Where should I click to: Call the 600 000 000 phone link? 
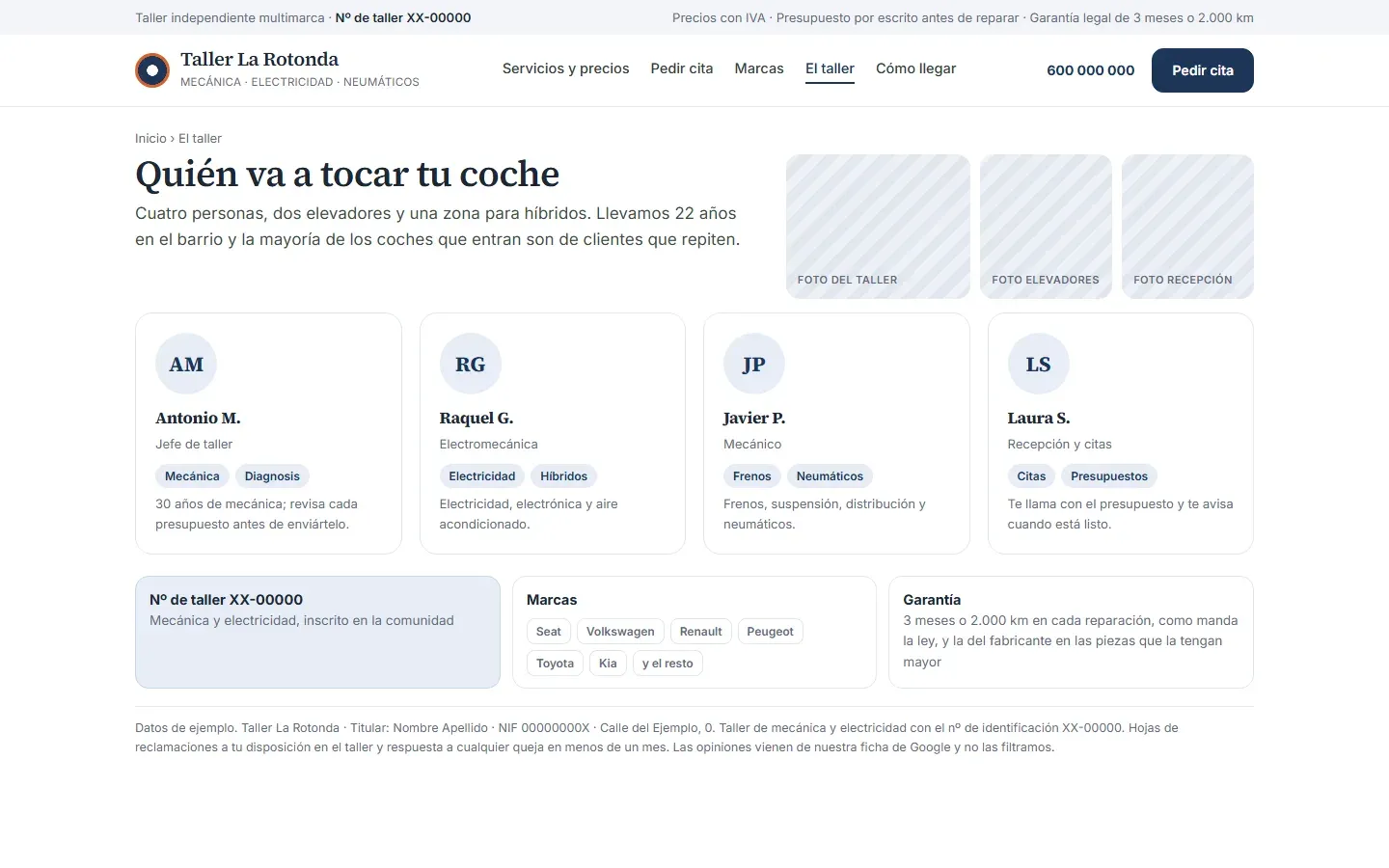click(x=1091, y=70)
